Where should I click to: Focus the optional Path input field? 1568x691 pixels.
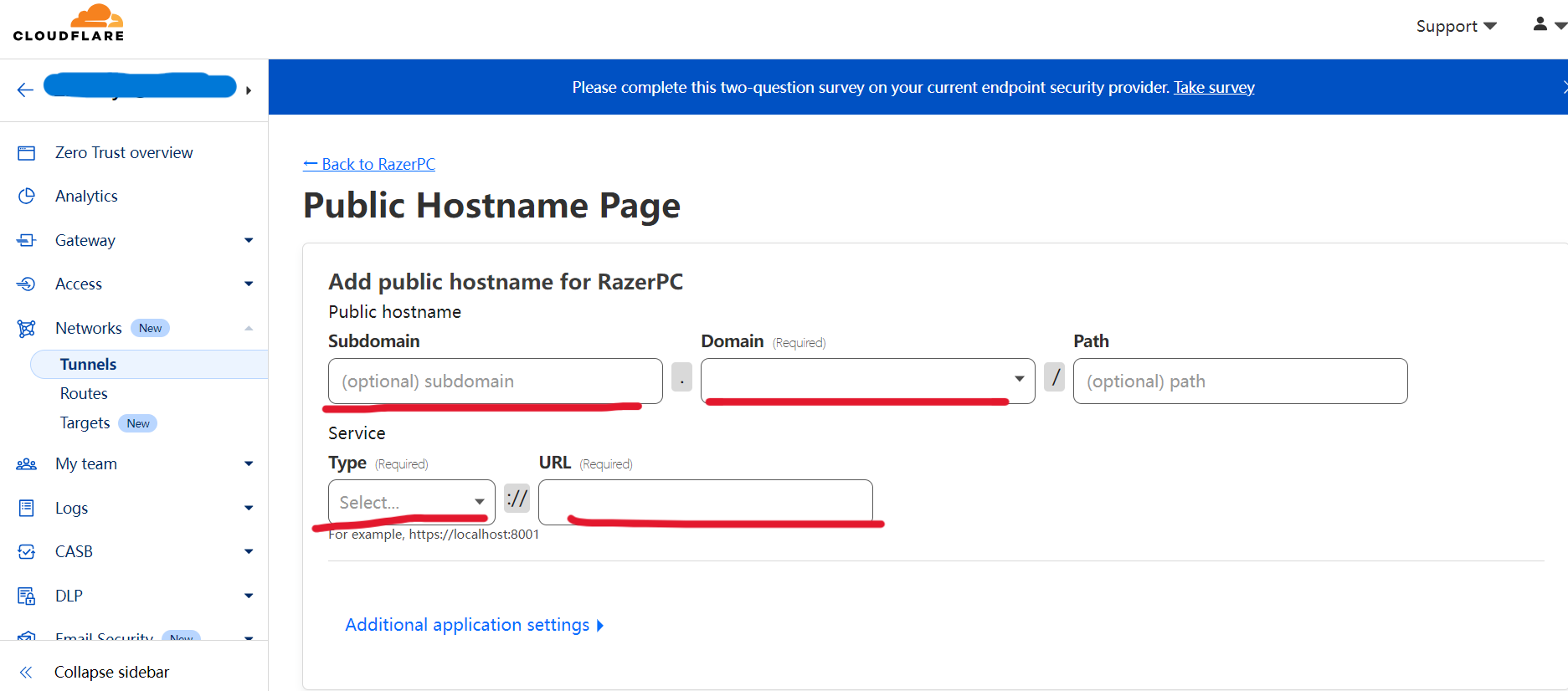click(1241, 381)
